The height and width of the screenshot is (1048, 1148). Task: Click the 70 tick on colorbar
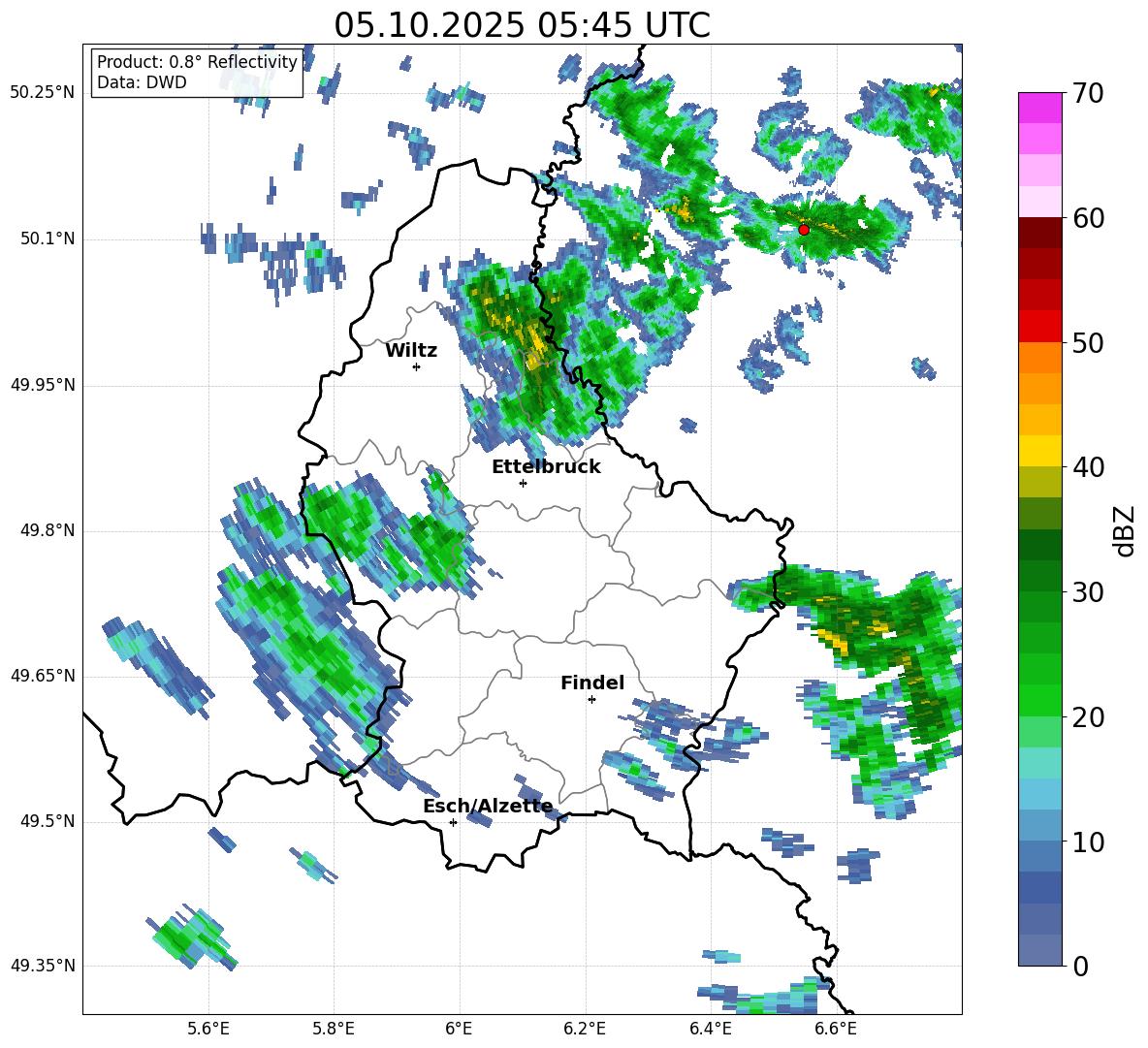[x=1088, y=93]
